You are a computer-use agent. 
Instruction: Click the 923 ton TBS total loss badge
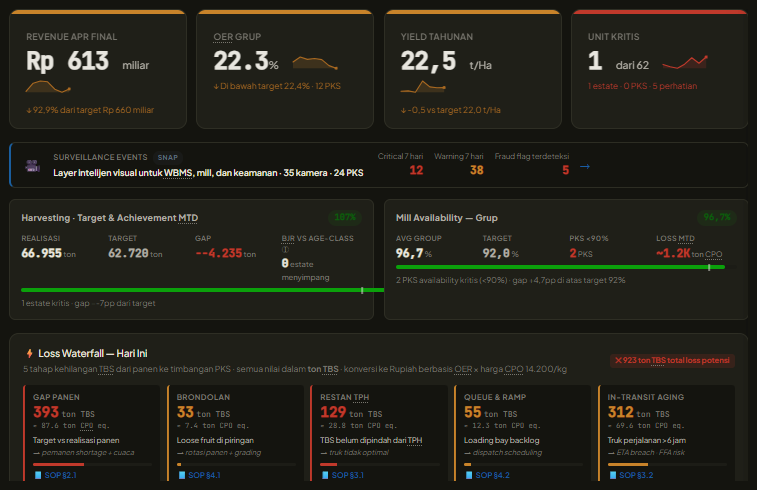672,360
